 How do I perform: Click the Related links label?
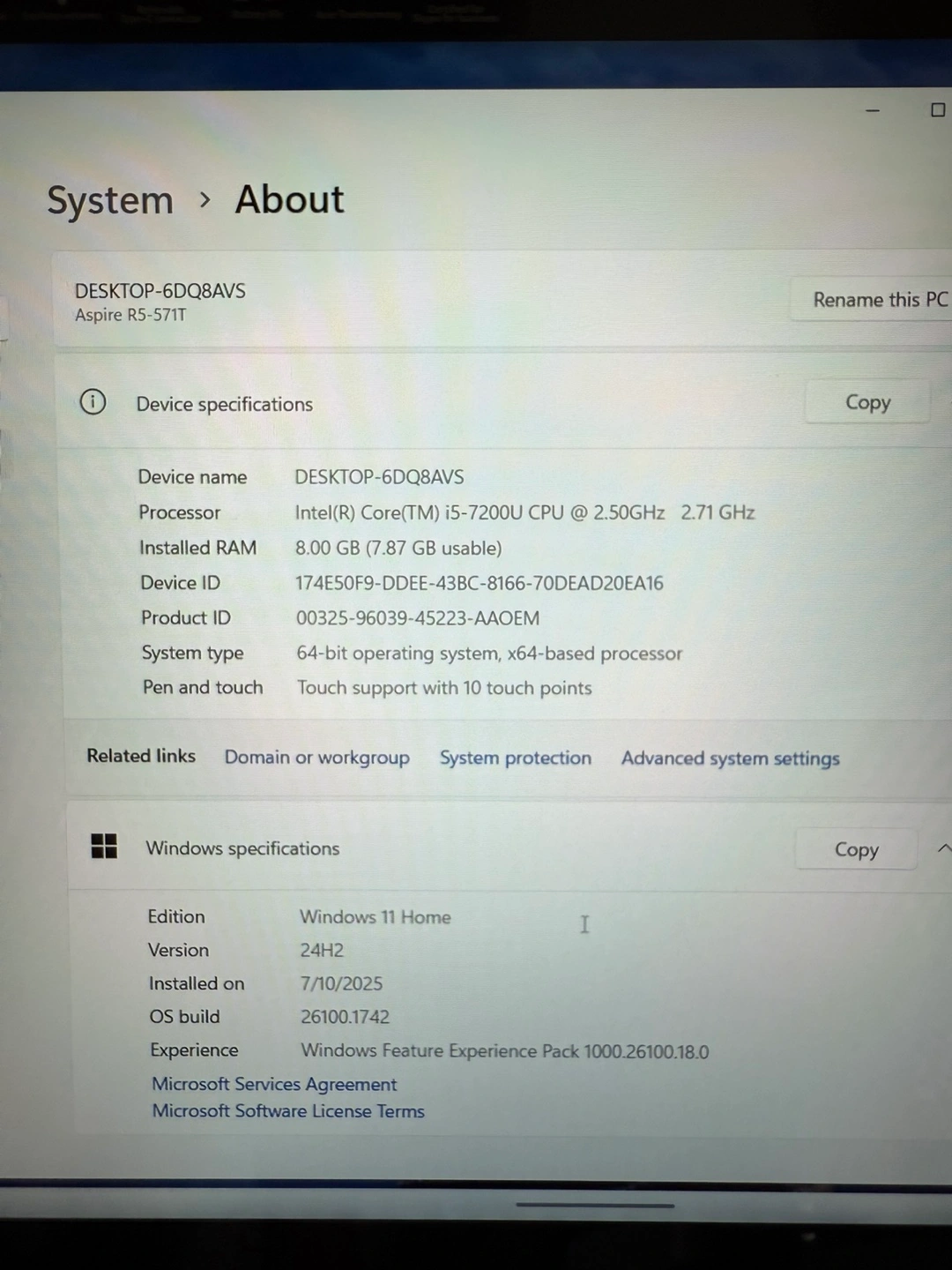coord(141,756)
